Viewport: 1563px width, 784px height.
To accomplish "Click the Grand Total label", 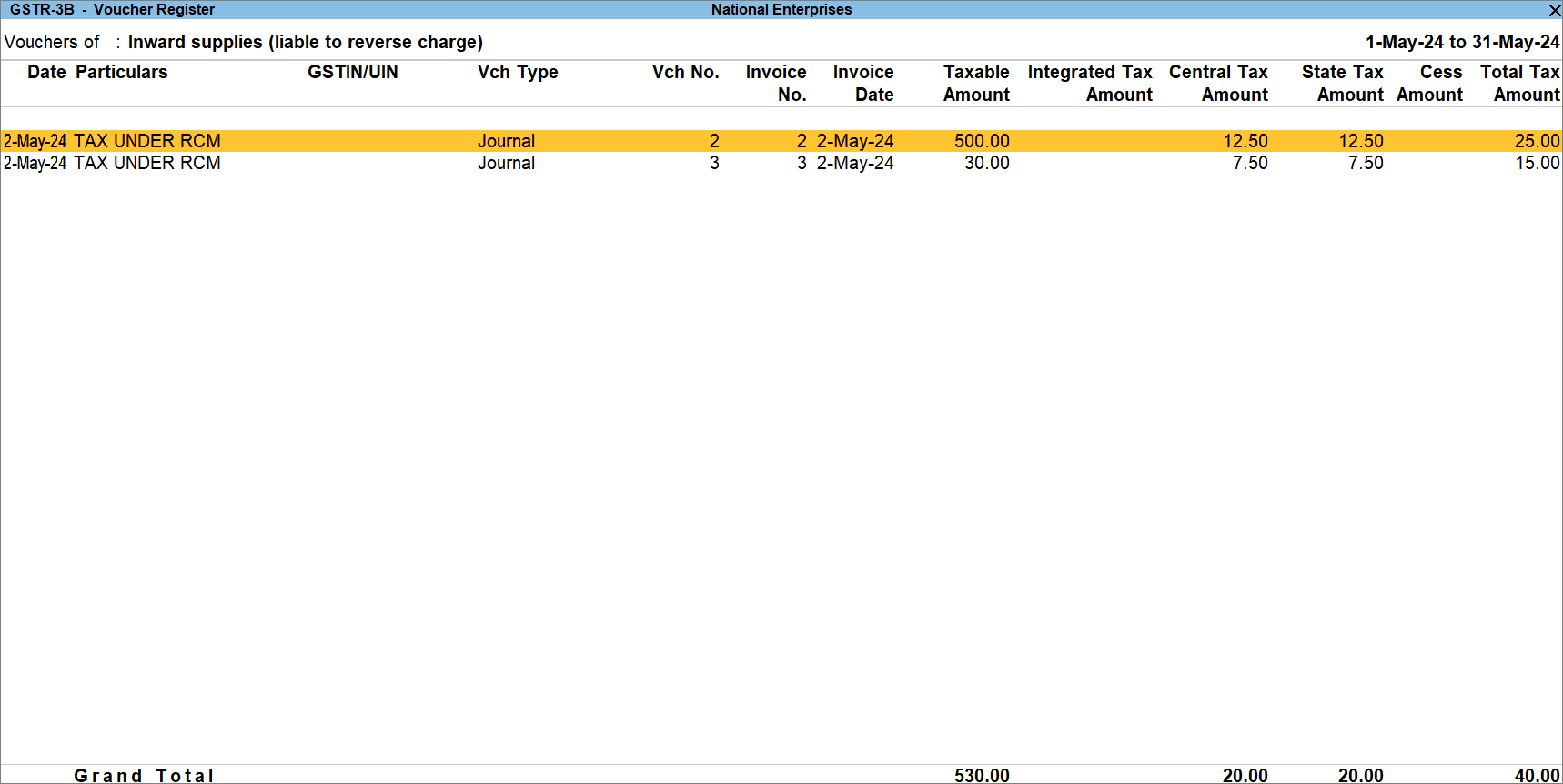I will (x=144, y=775).
